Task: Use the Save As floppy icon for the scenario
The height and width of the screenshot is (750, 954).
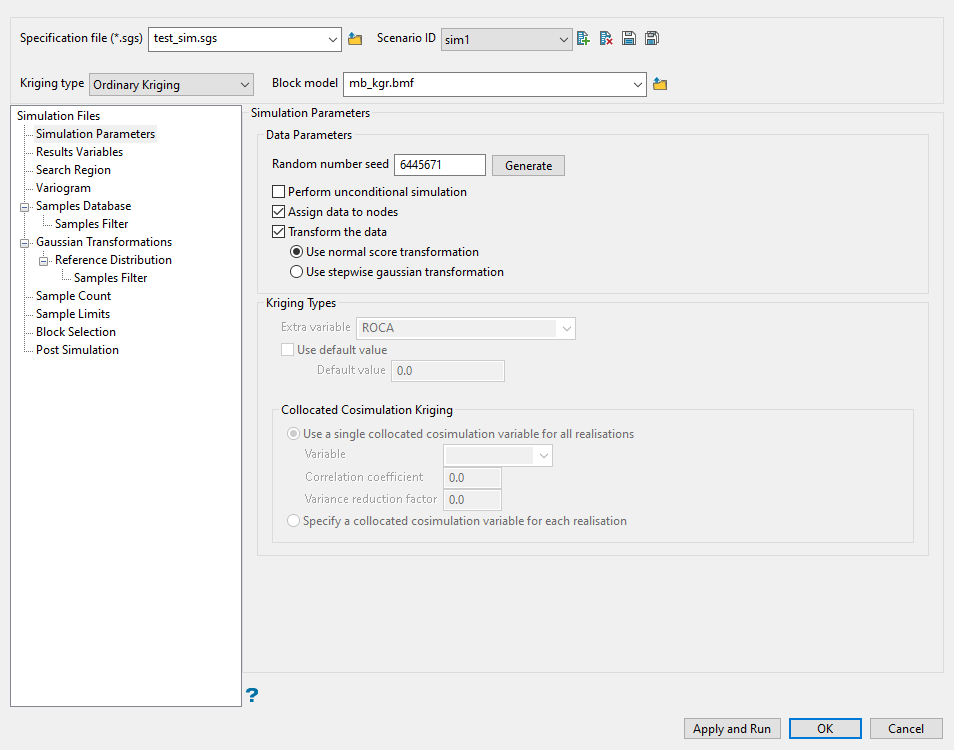Action: pos(652,38)
